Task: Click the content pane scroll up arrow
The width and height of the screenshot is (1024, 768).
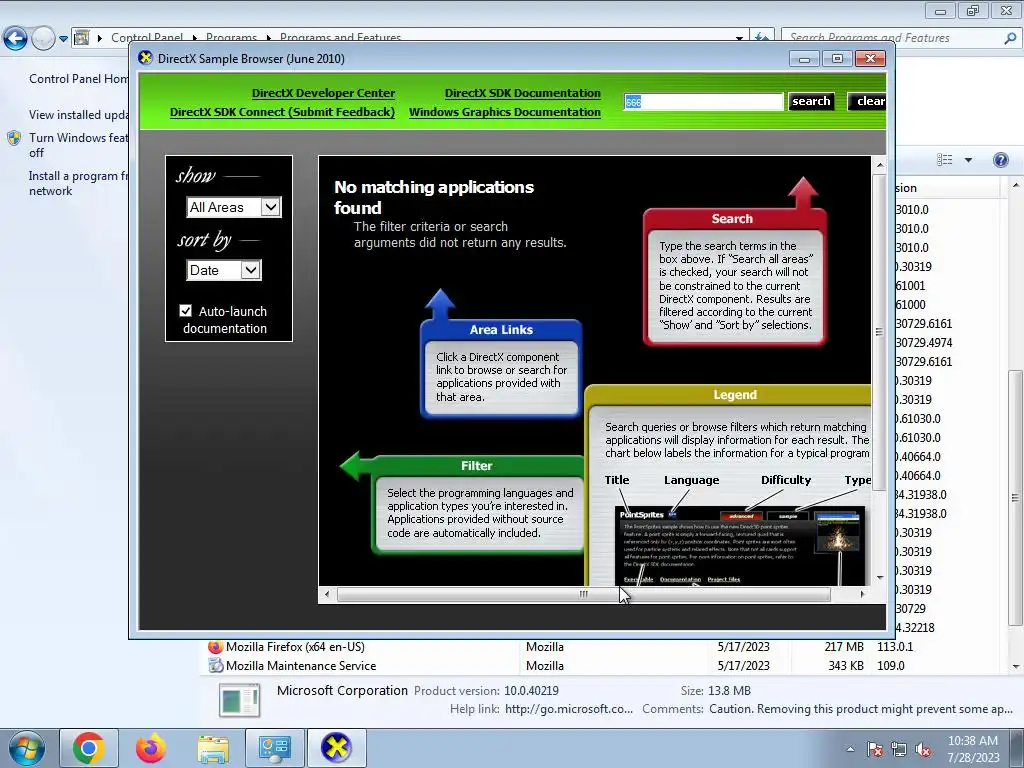Action: coord(880,165)
